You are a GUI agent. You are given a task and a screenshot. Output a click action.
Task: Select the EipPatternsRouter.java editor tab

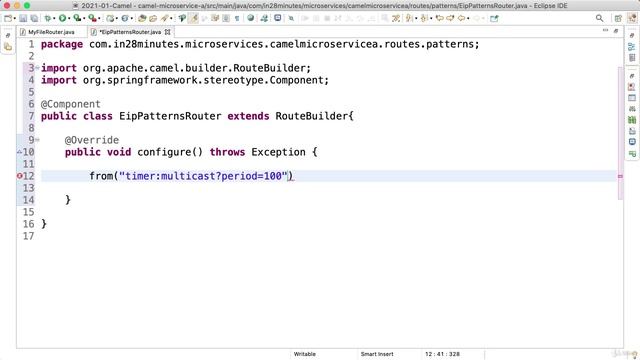130,32
